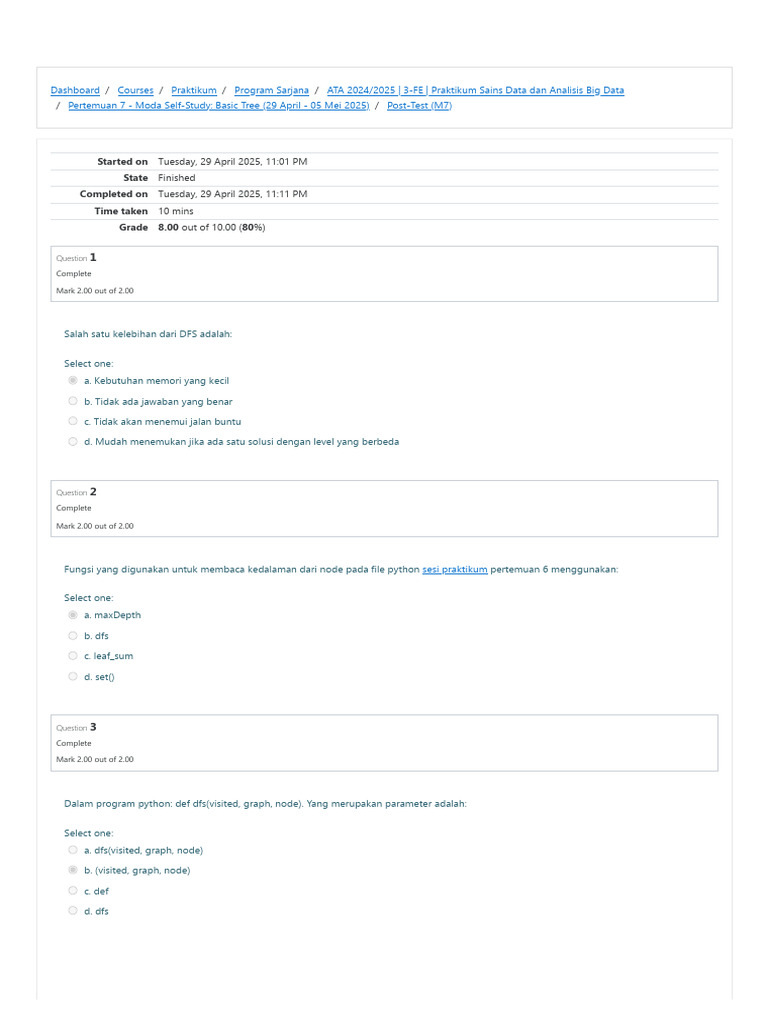This screenshot has width=768, height=1024.
Task: Open the Dashboard breadcrumb link
Action: (75, 90)
